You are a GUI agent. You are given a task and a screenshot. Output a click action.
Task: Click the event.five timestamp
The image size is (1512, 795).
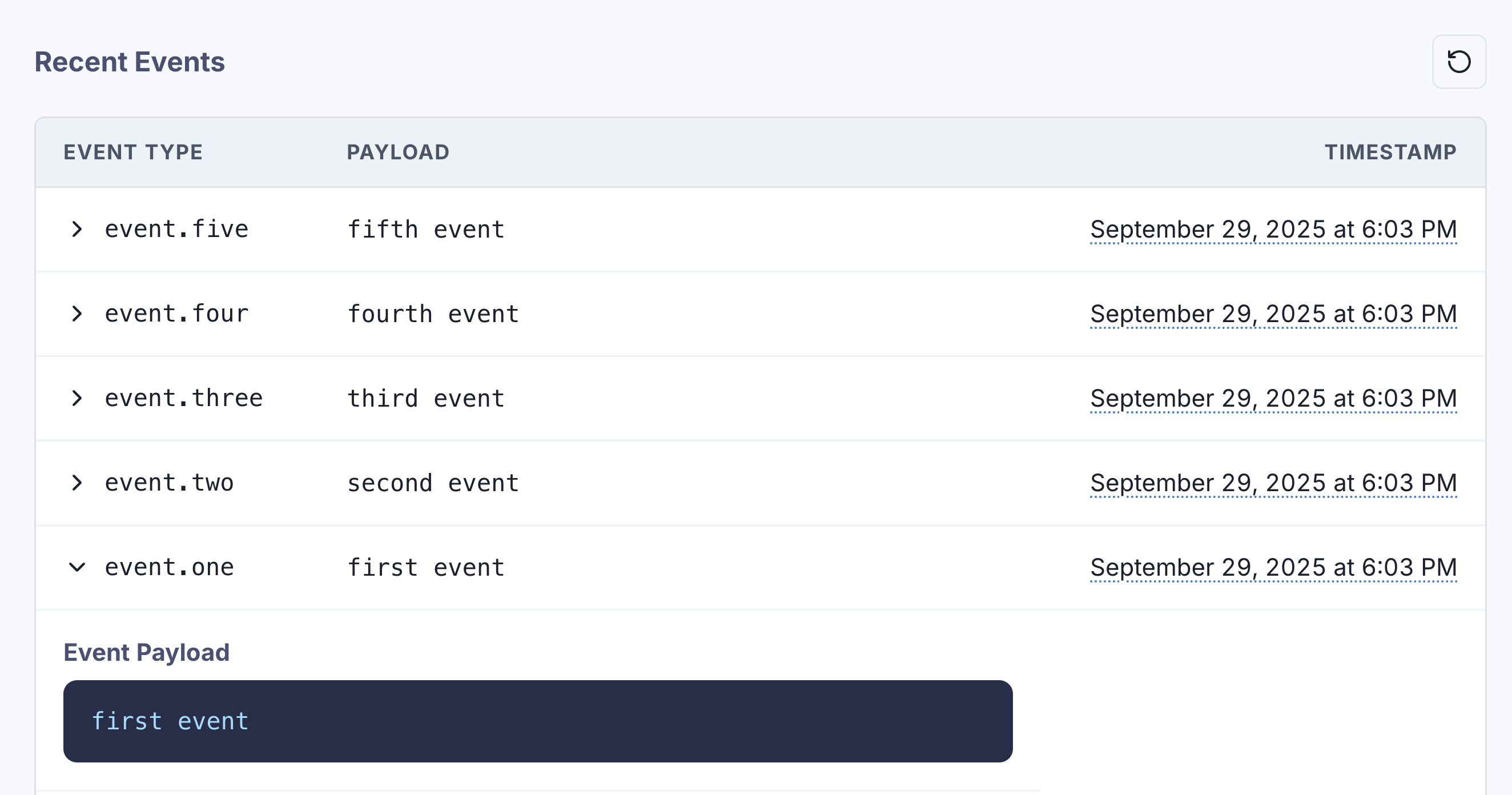(1273, 229)
